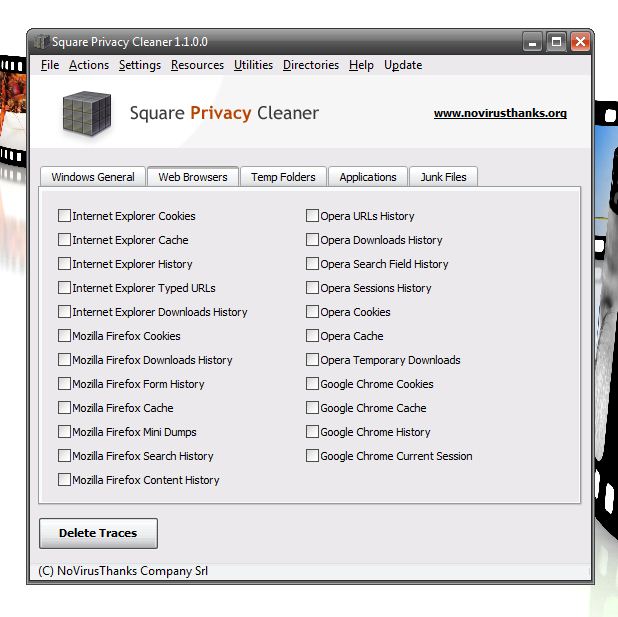Tick Mozilla Firefox Downloads History
The image size is (618, 617).
tap(64, 360)
